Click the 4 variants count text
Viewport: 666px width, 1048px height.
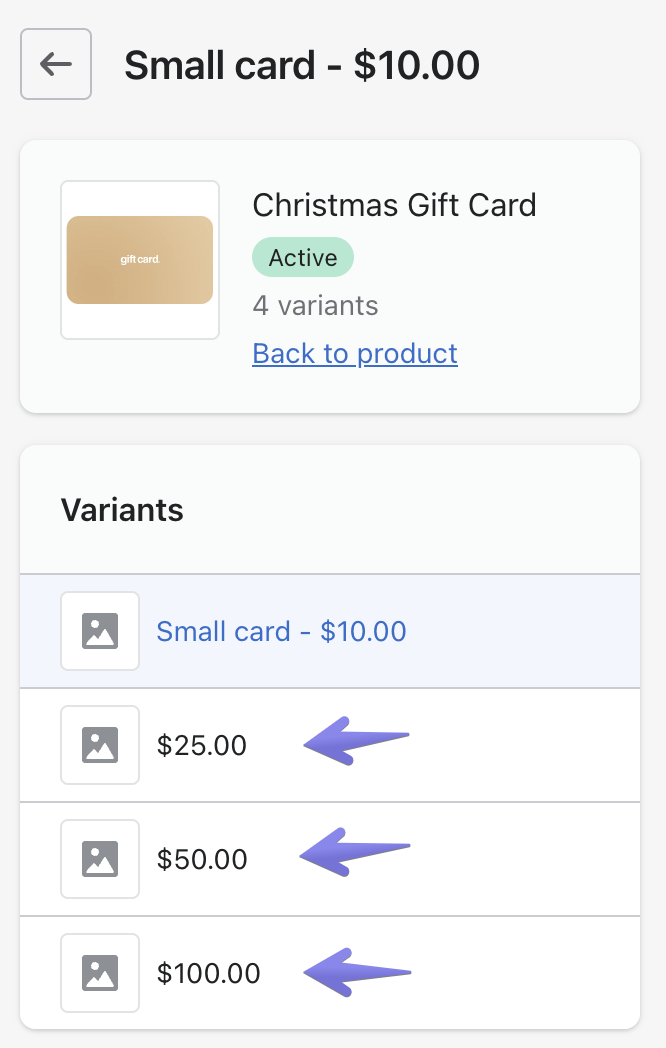pos(315,305)
